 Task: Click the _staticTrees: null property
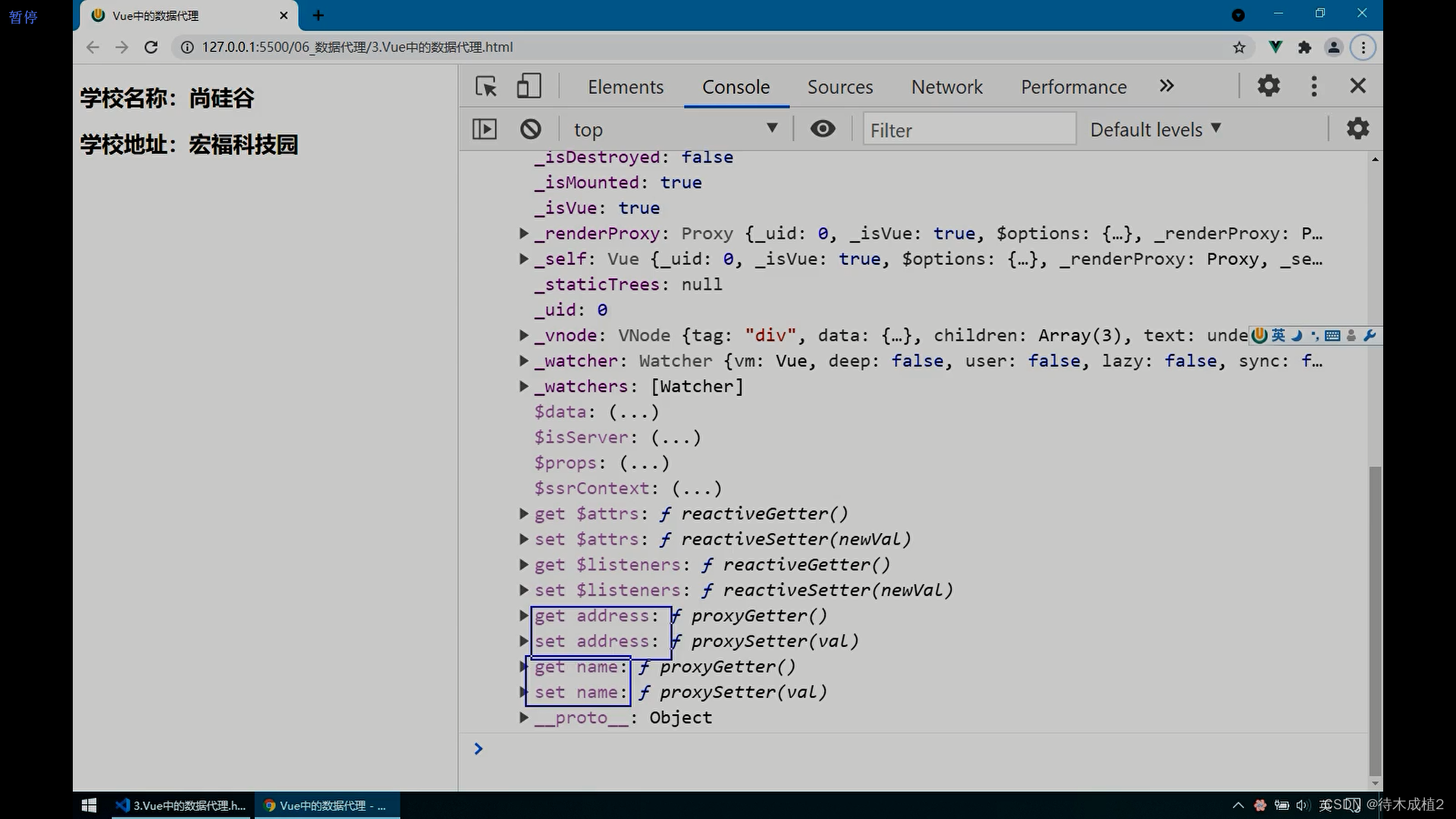[628, 284]
